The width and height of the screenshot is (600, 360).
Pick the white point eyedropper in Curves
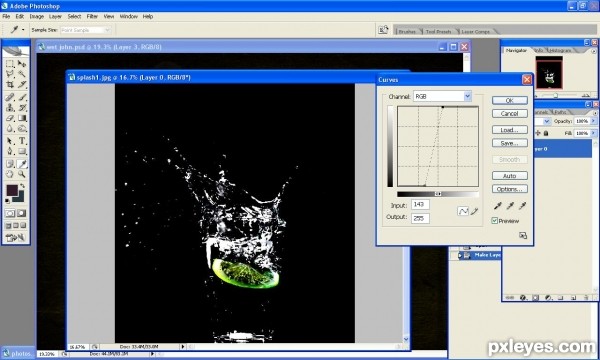pyautogui.click(x=522, y=206)
